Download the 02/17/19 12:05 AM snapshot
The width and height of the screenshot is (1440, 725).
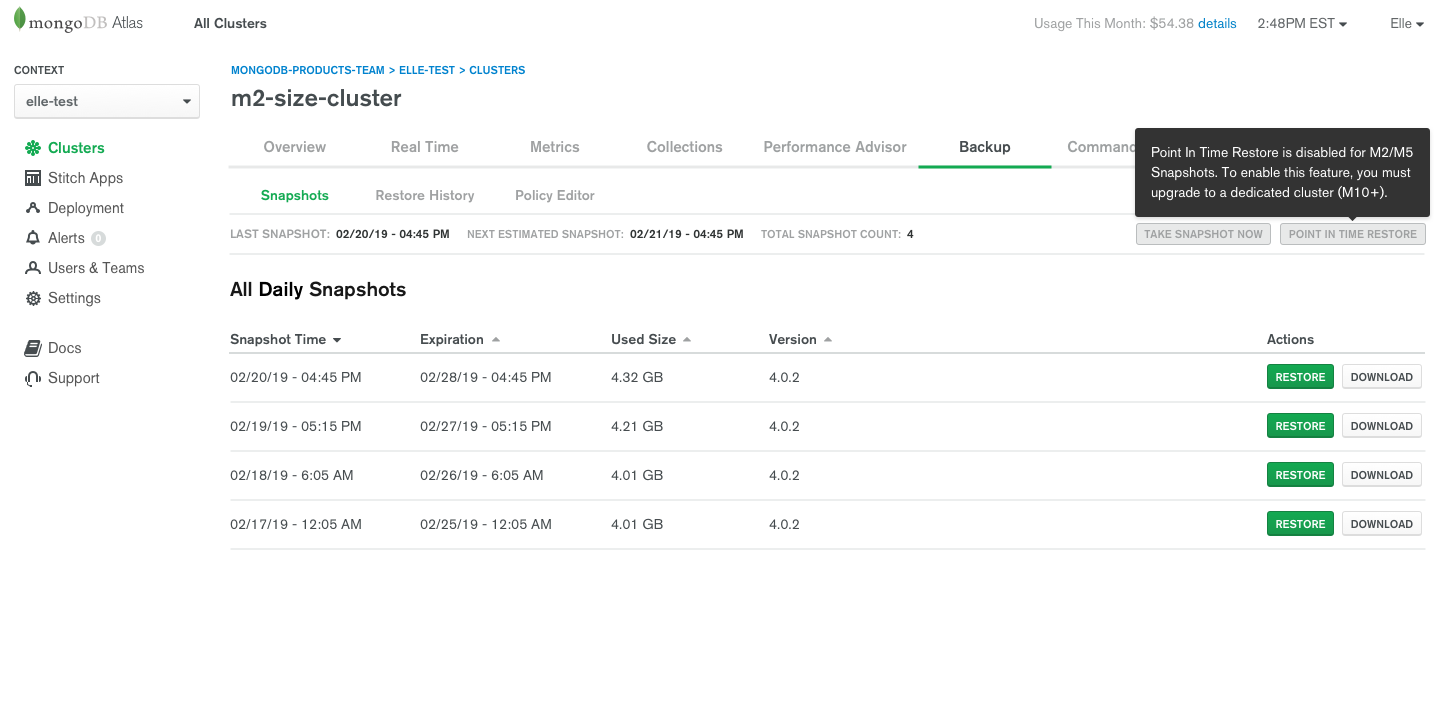click(x=1382, y=524)
